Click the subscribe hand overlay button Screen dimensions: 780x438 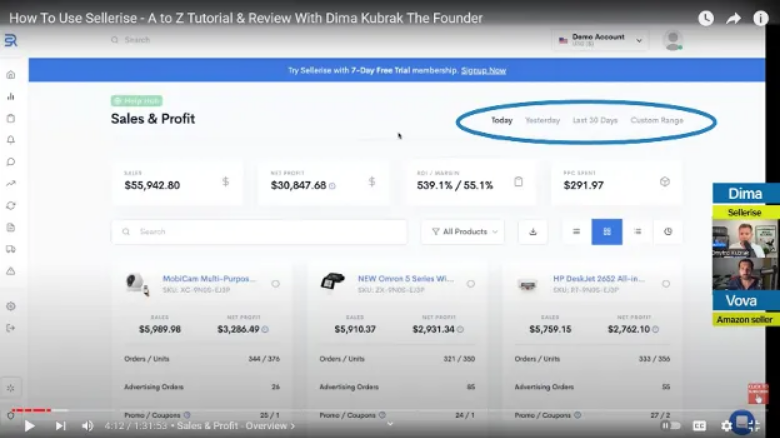coord(758,394)
